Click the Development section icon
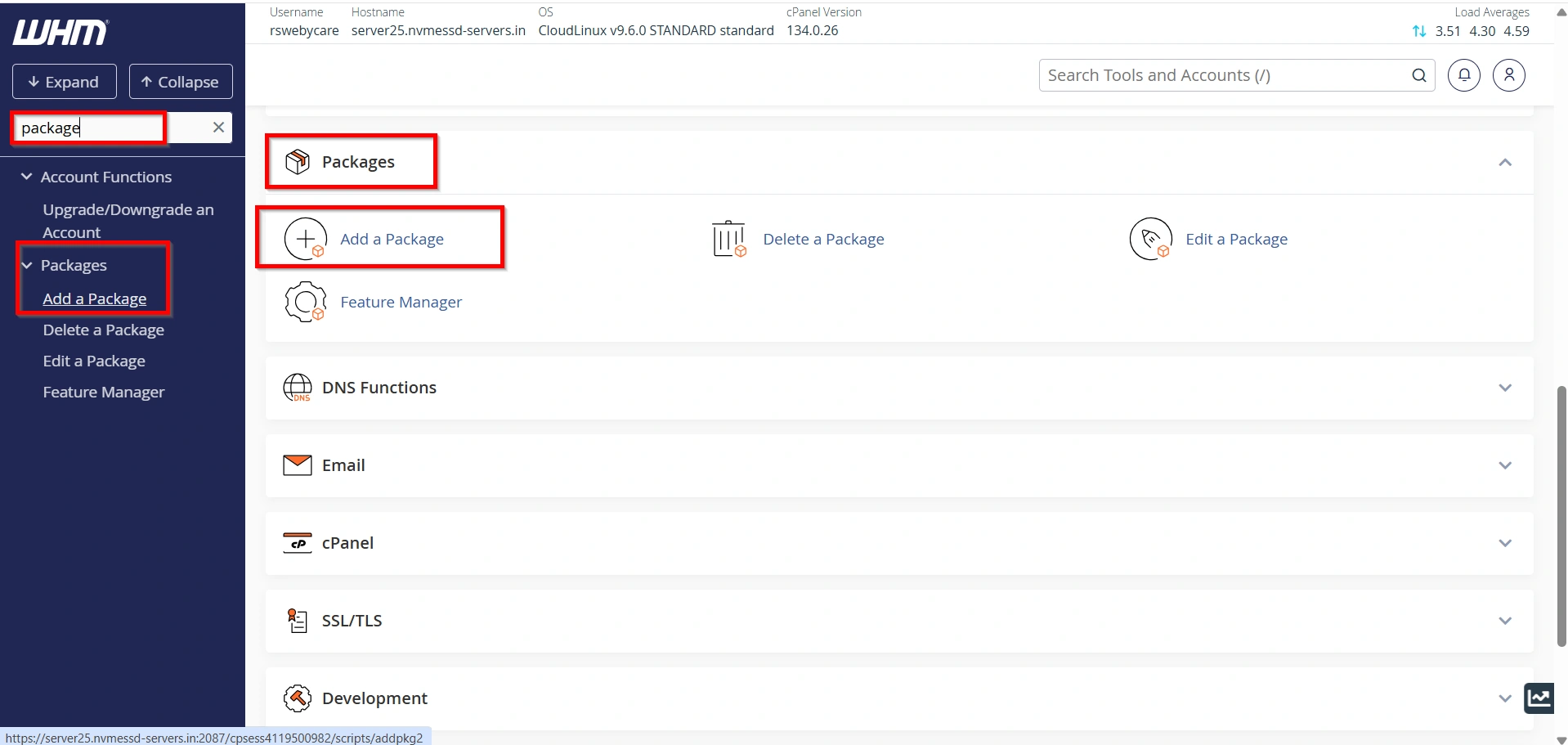This screenshot has height=745, width=1568. pyautogui.click(x=298, y=698)
